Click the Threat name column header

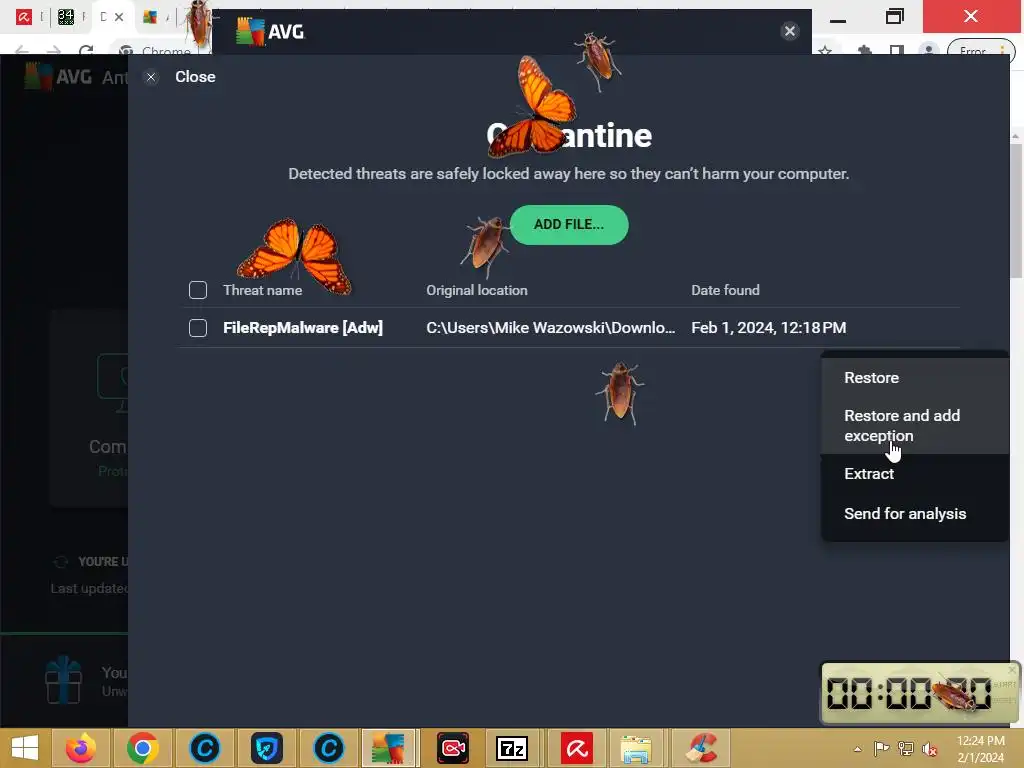click(x=262, y=290)
